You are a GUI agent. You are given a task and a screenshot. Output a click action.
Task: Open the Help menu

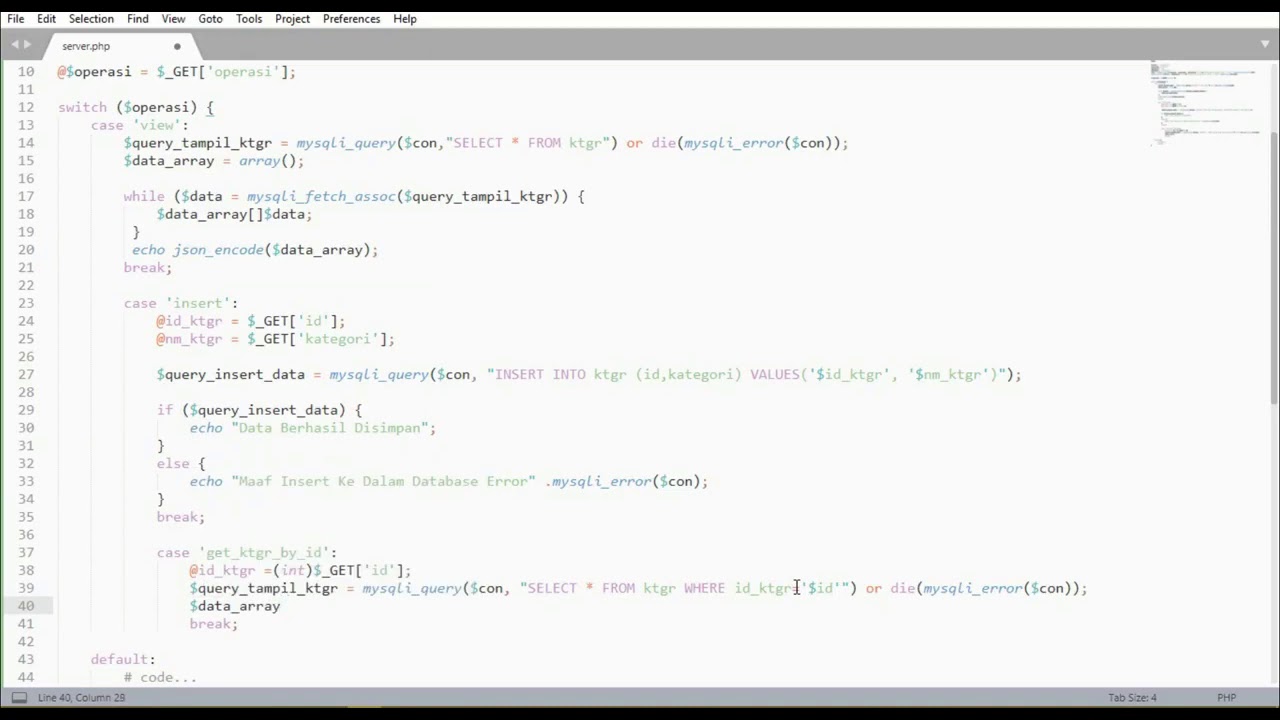tap(405, 18)
